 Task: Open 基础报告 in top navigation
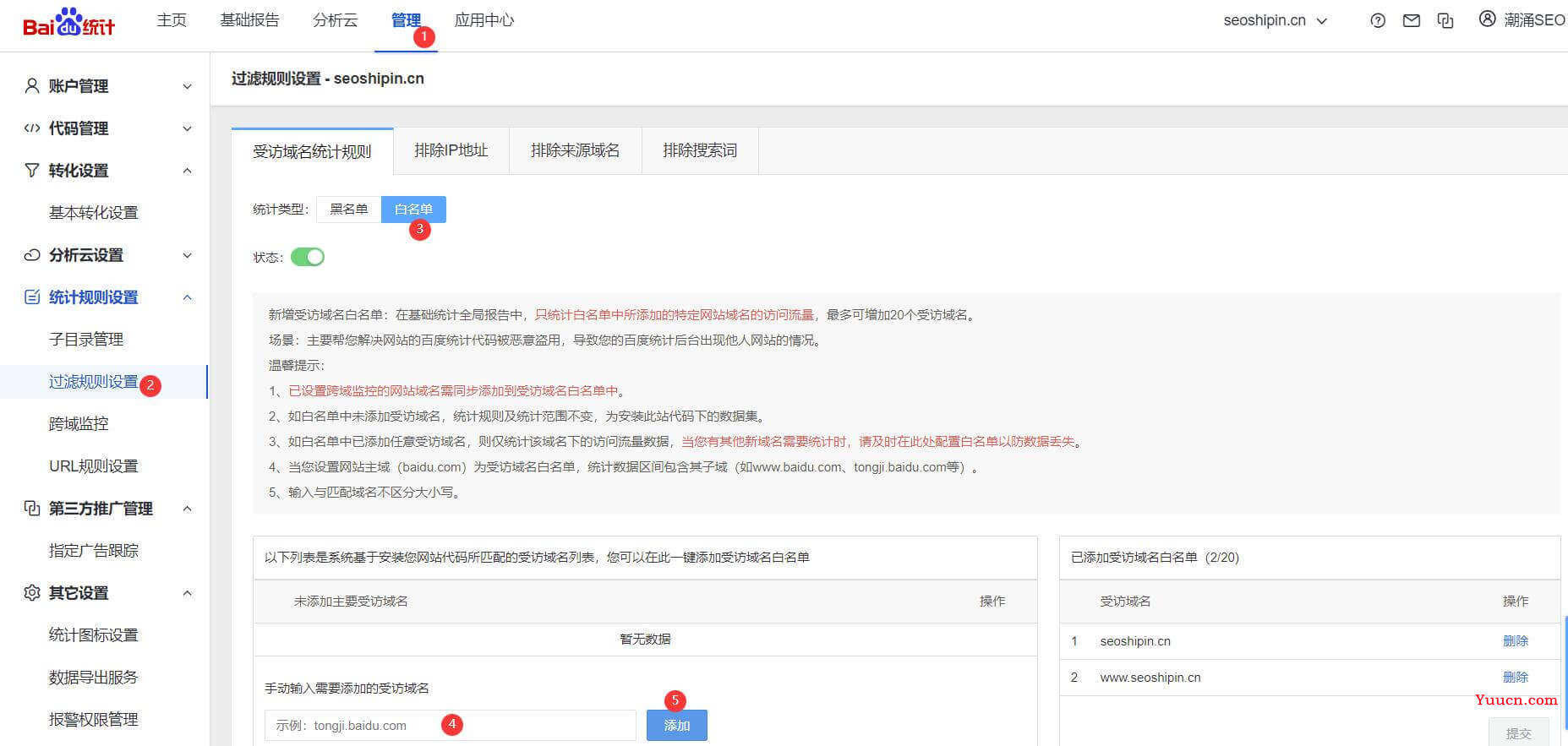[249, 20]
